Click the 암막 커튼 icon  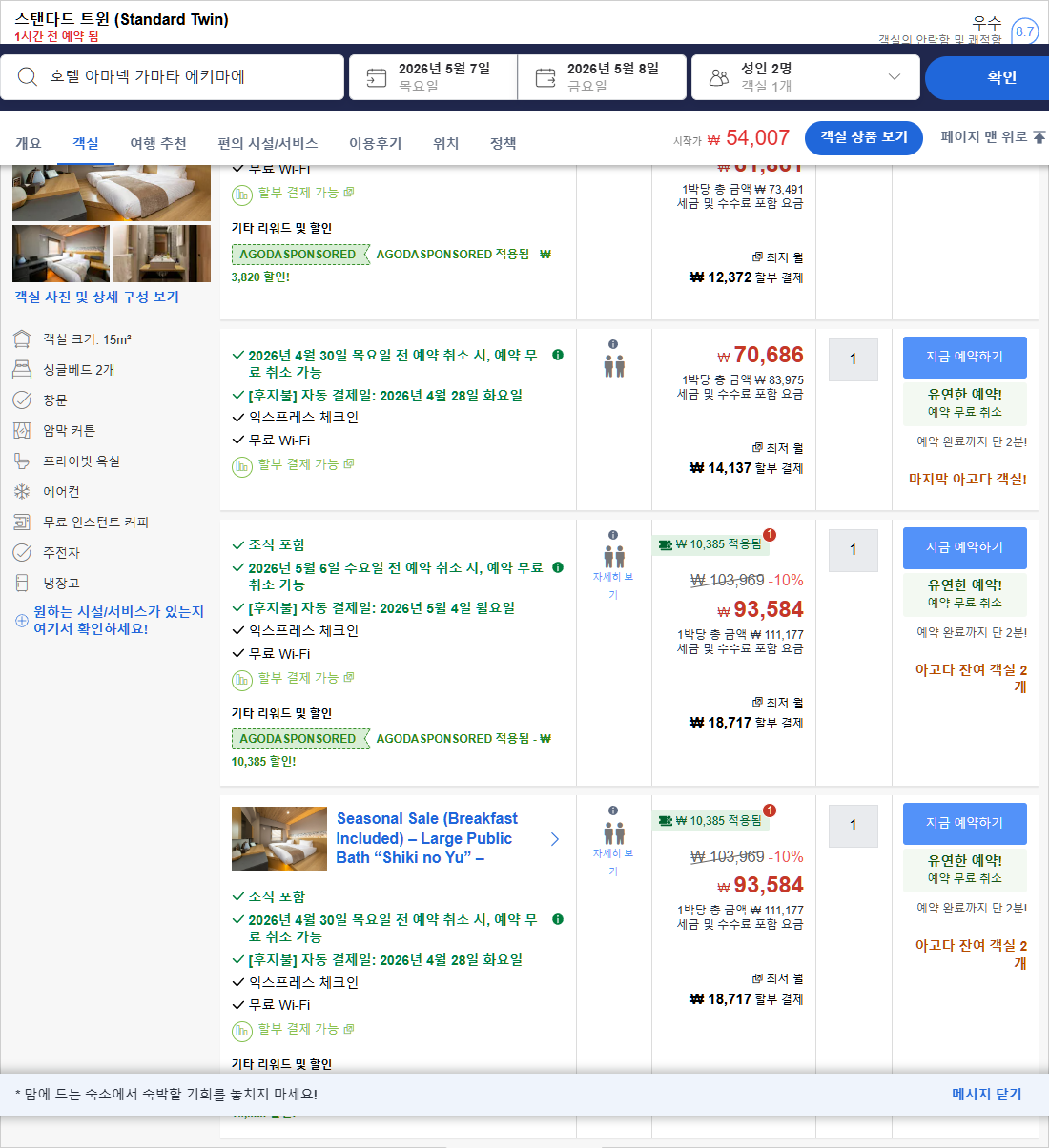[22, 431]
